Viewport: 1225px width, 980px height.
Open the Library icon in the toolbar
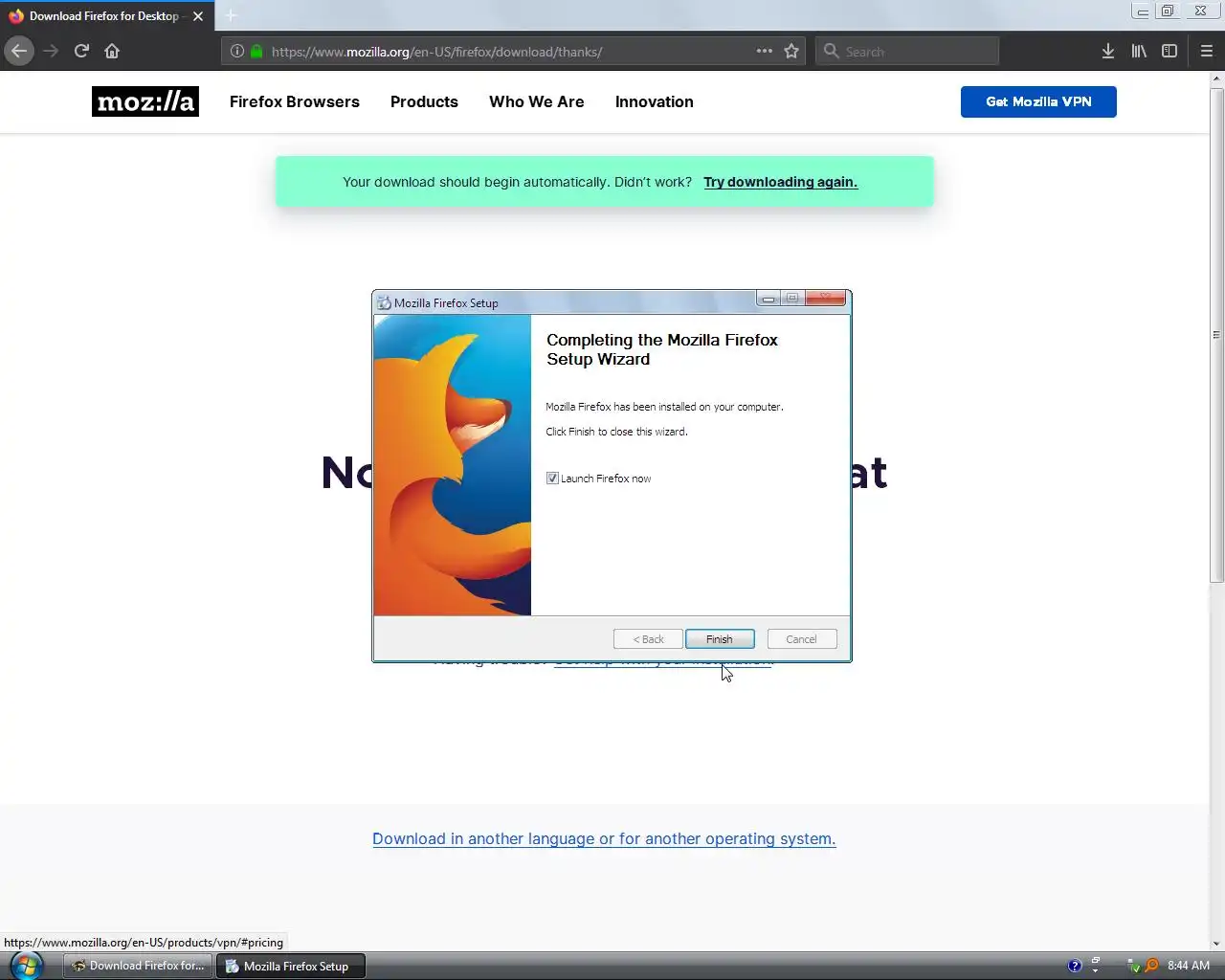(x=1139, y=51)
